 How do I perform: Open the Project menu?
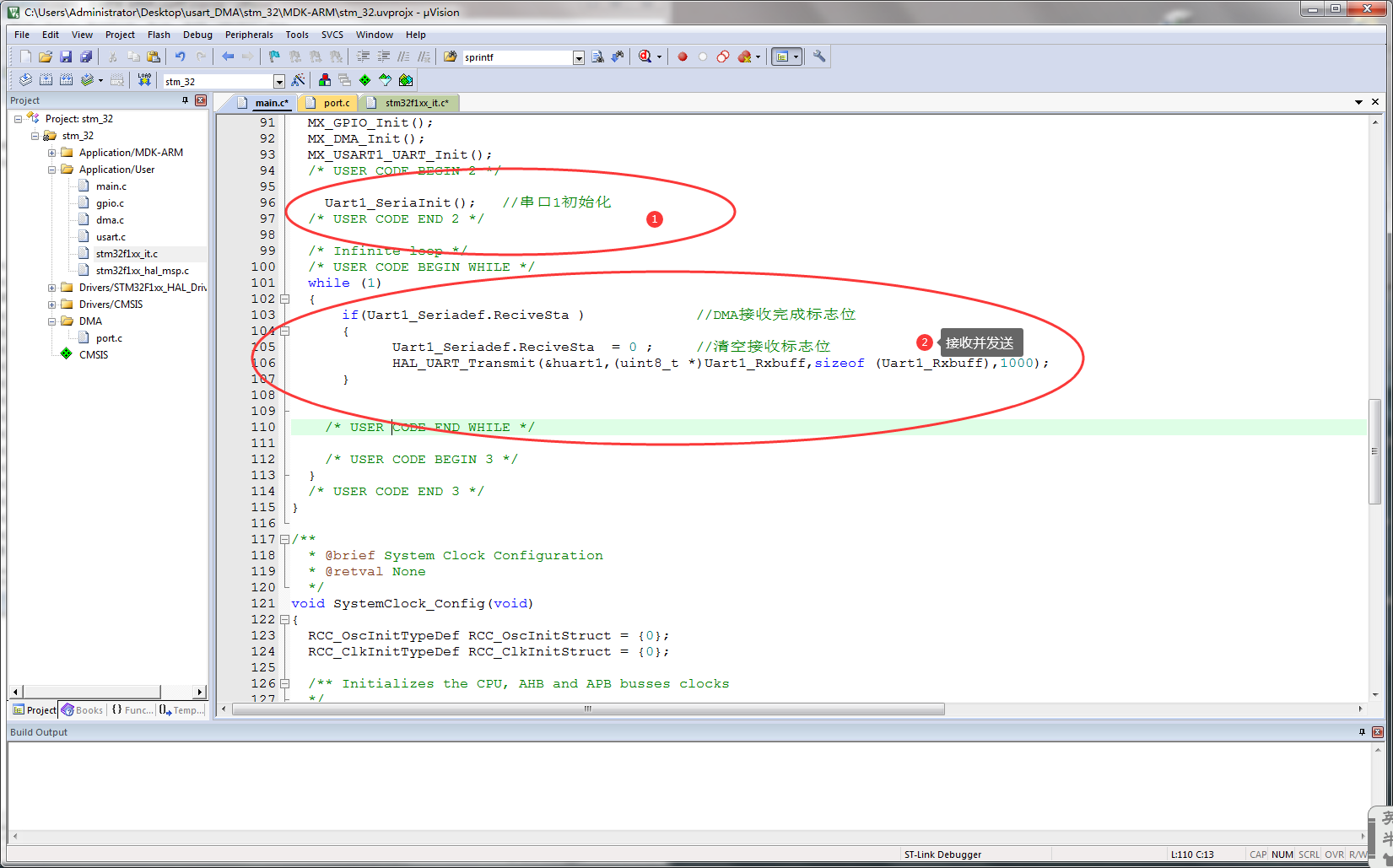120,35
